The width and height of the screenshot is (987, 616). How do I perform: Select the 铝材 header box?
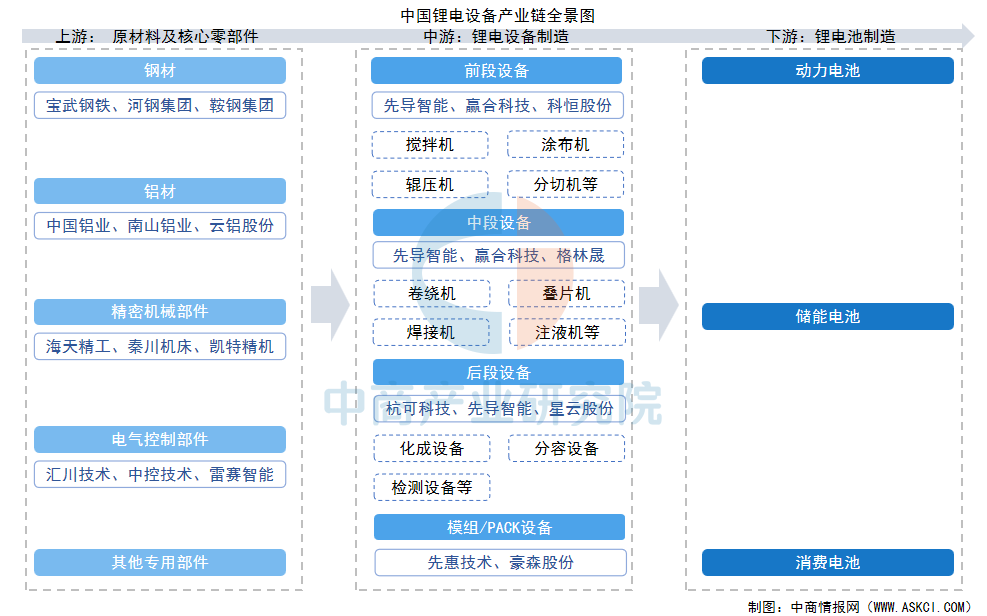(x=160, y=192)
